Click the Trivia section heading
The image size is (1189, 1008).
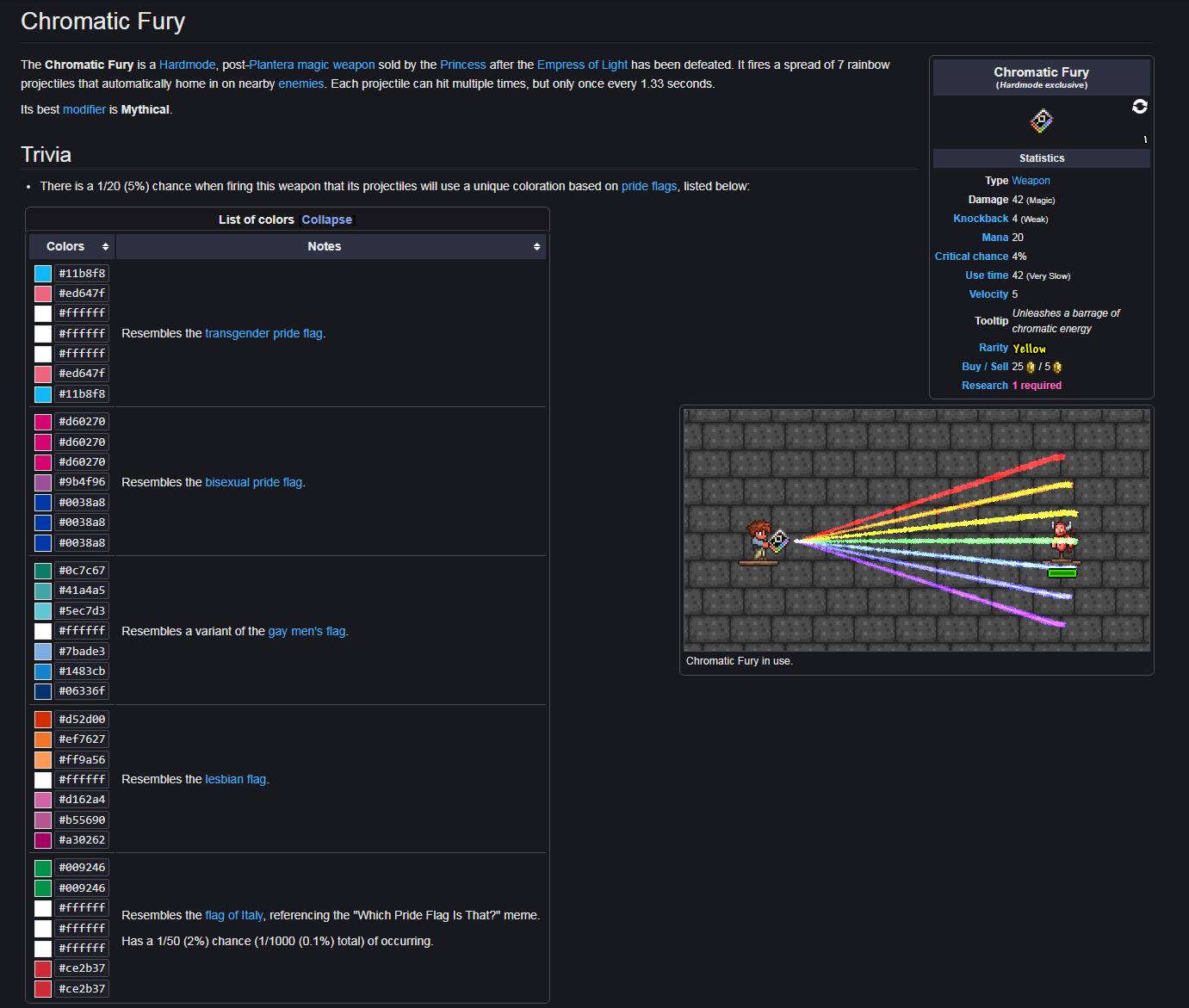[46, 155]
